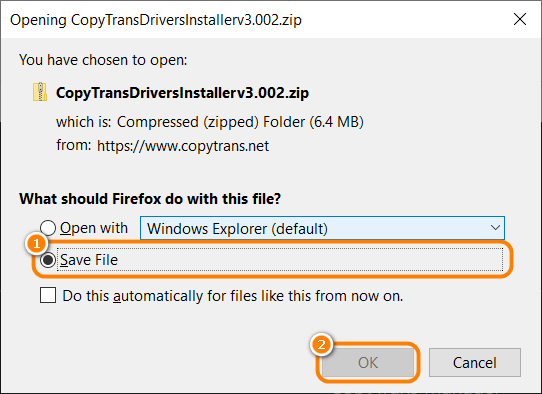The image size is (542, 394).
Task: Click the What should Firefox do heading
Action: click(x=150, y=199)
